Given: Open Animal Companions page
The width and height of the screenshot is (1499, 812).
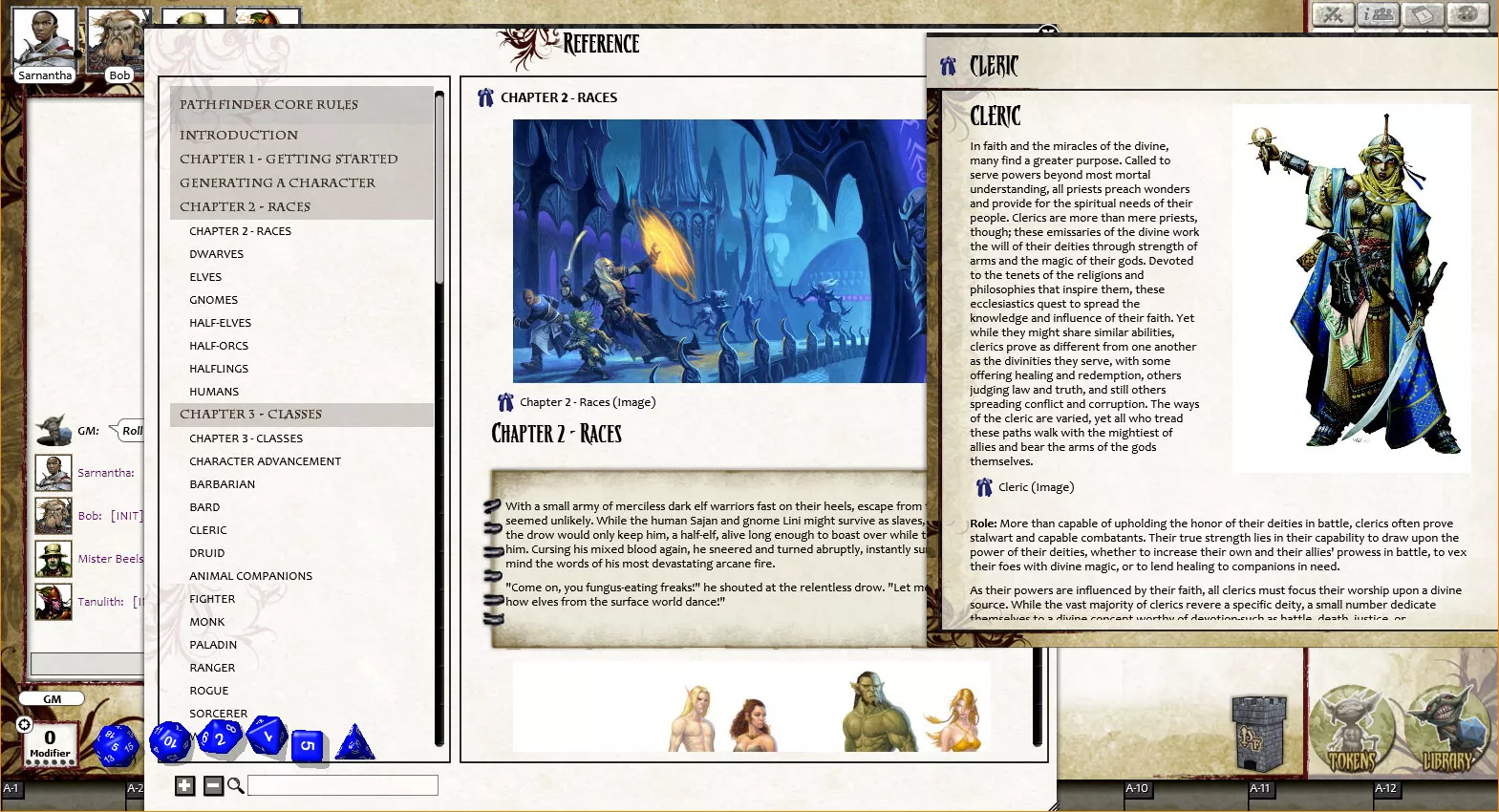Looking at the screenshot, I should tap(250, 576).
